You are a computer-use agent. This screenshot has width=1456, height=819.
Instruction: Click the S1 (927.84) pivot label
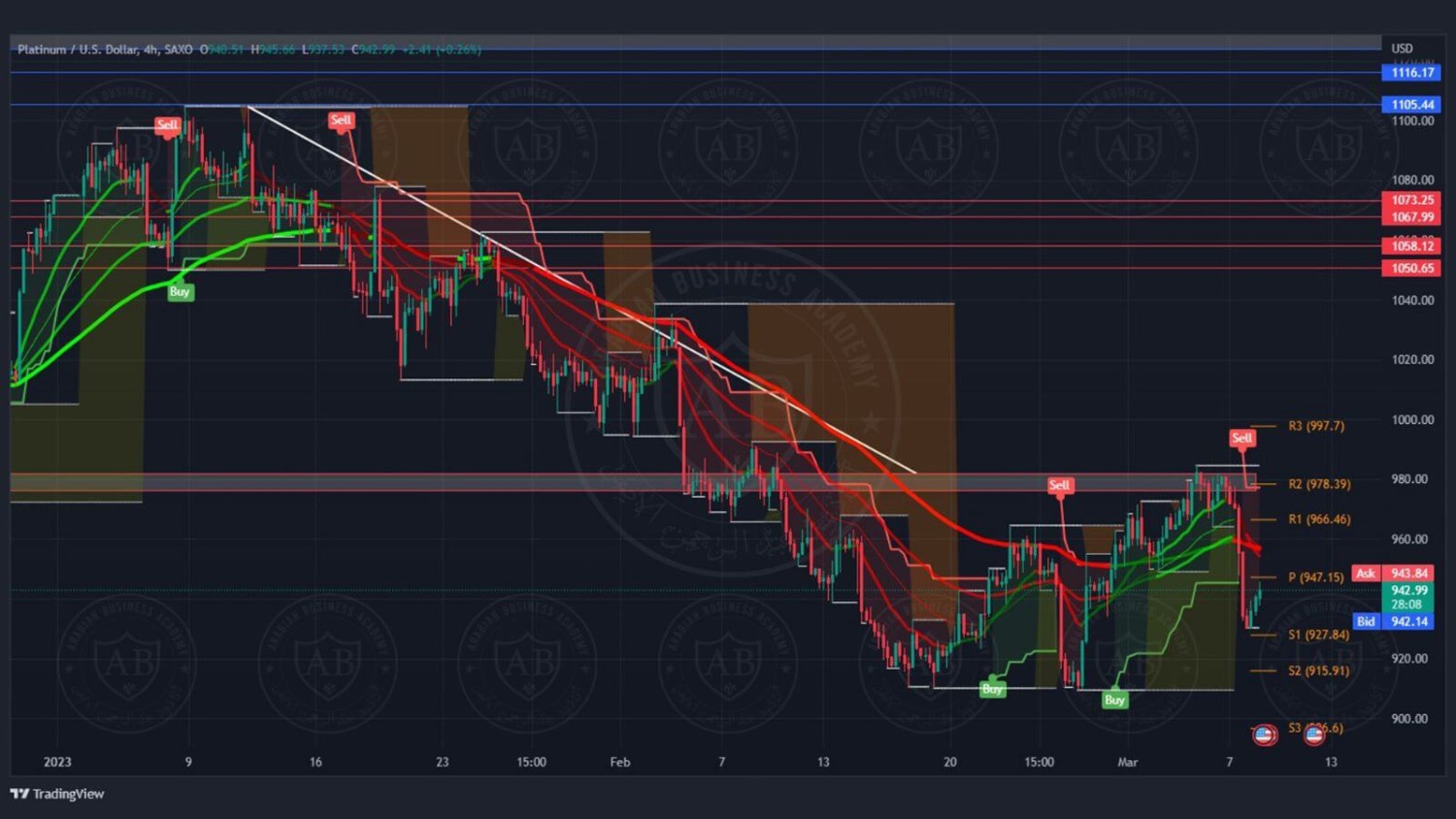tap(1318, 635)
